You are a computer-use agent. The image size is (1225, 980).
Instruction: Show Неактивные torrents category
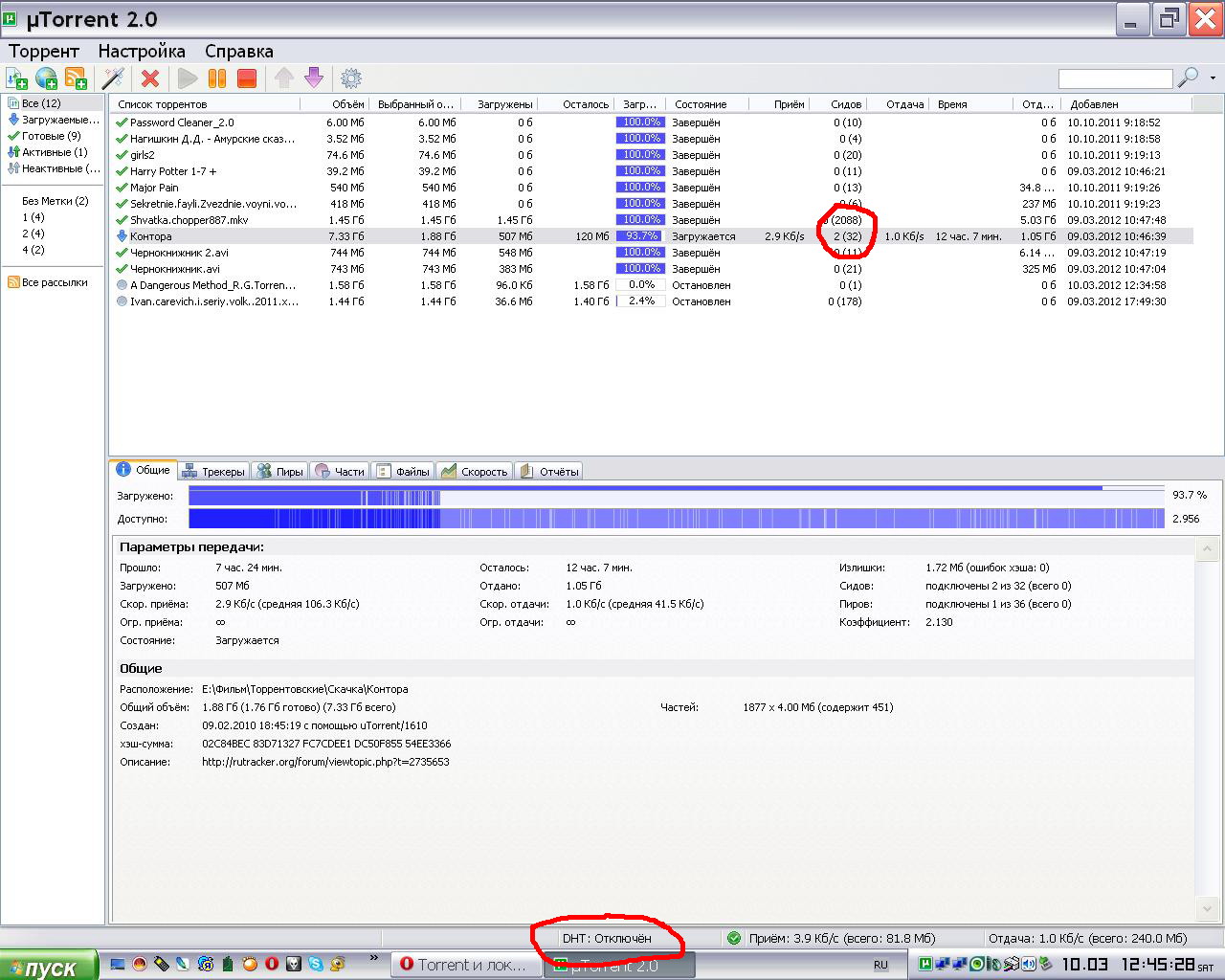(x=54, y=168)
